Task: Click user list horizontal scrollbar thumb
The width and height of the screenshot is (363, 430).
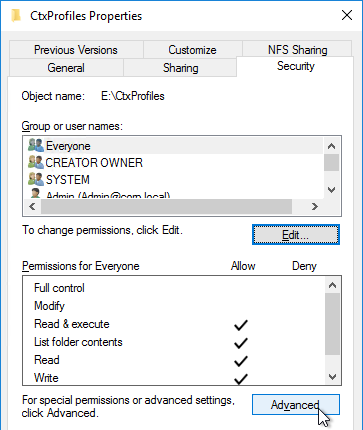Action: (x=166, y=207)
